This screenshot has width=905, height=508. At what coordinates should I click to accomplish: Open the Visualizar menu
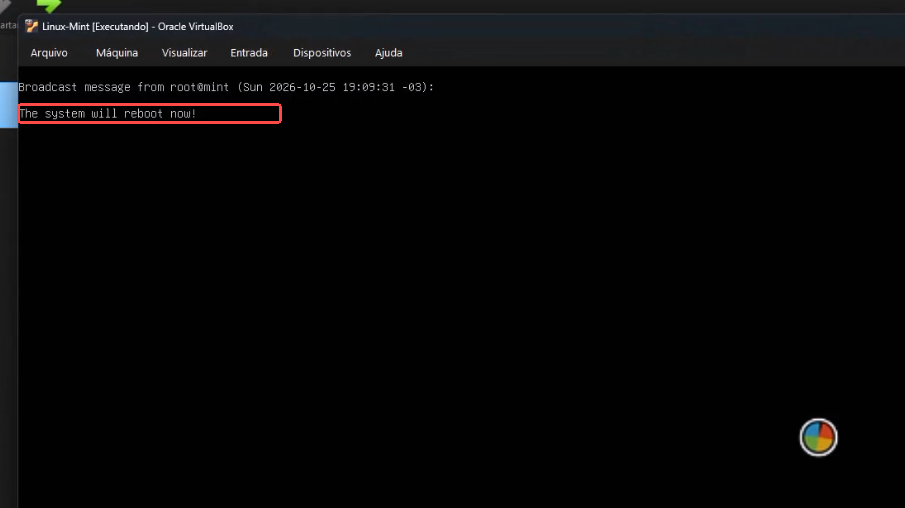tap(184, 53)
